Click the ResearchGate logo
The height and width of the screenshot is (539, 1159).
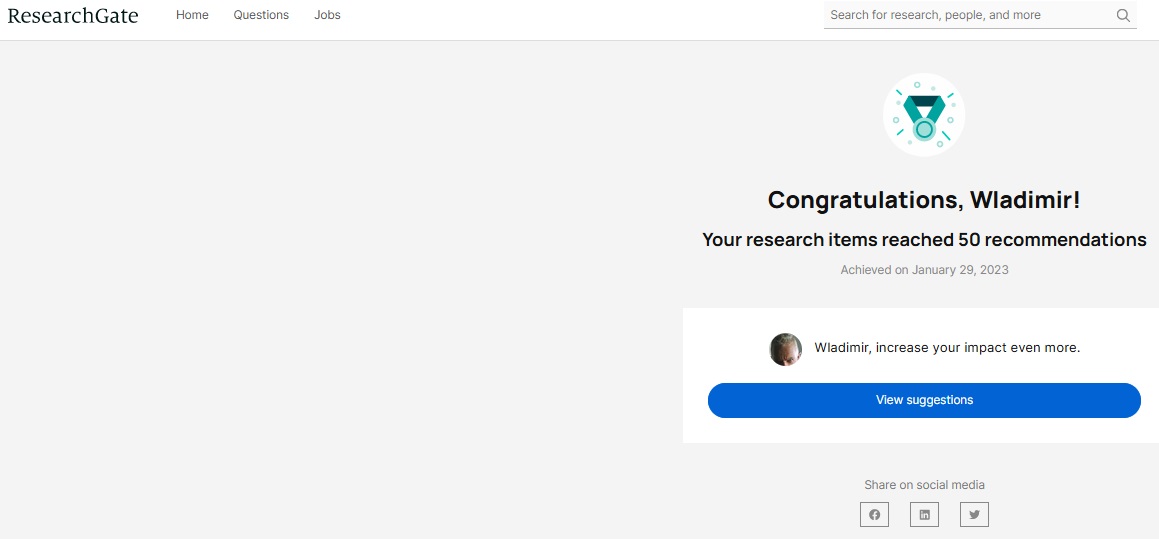point(72,15)
